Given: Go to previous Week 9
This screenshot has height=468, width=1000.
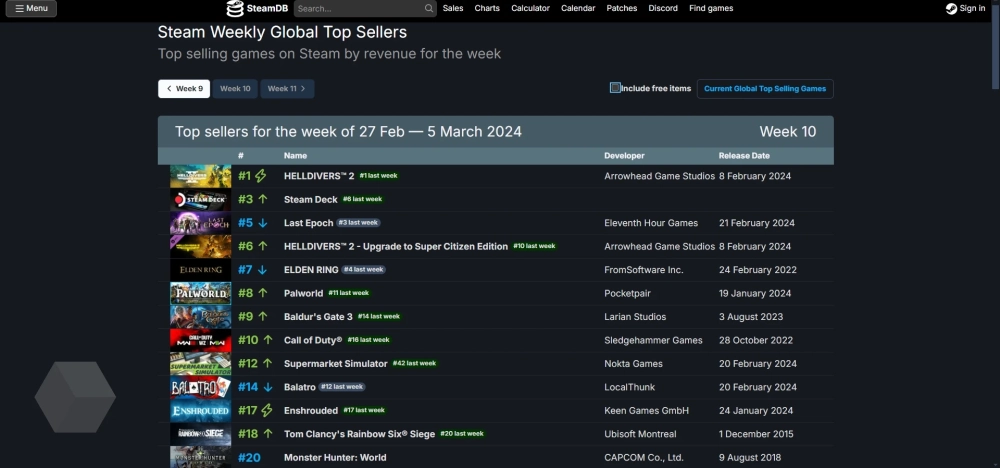Looking at the screenshot, I should (x=184, y=89).
